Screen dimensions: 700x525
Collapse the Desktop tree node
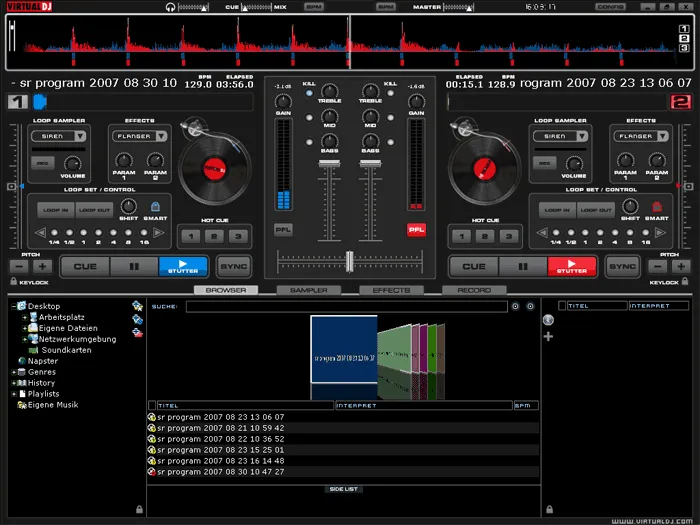pos(13,306)
